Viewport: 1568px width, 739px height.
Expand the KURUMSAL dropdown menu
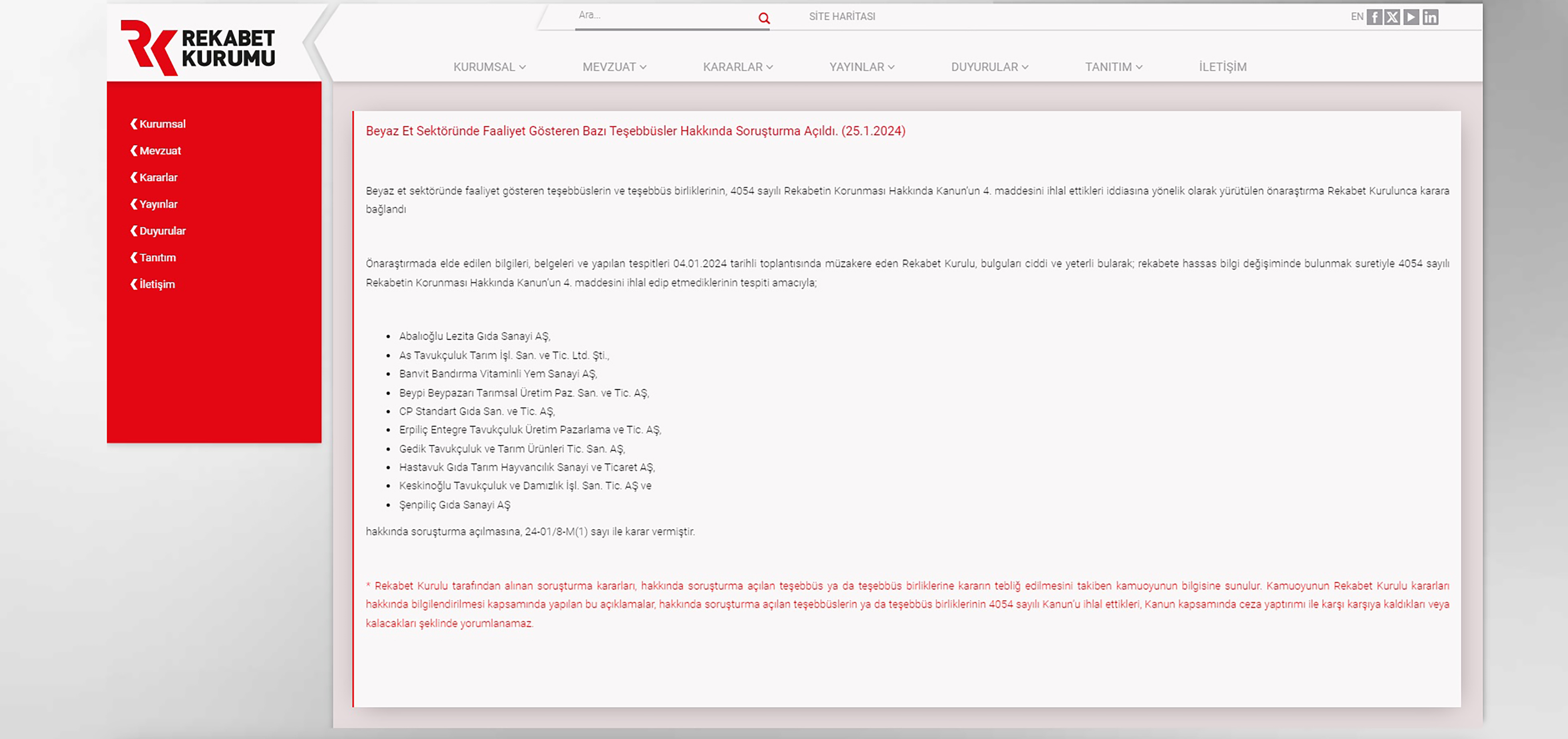[489, 67]
